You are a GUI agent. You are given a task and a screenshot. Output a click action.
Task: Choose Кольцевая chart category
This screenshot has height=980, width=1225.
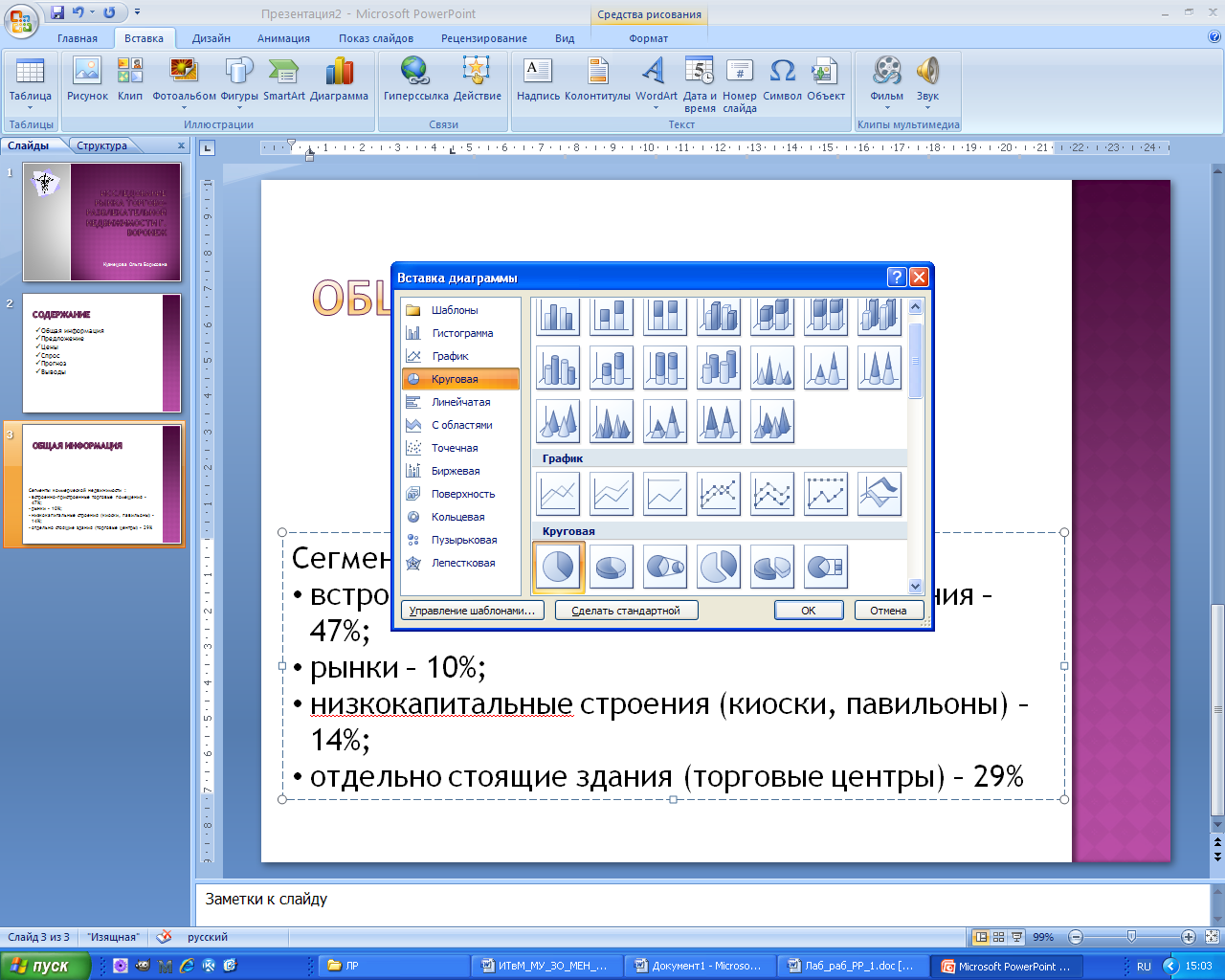[x=461, y=517]
